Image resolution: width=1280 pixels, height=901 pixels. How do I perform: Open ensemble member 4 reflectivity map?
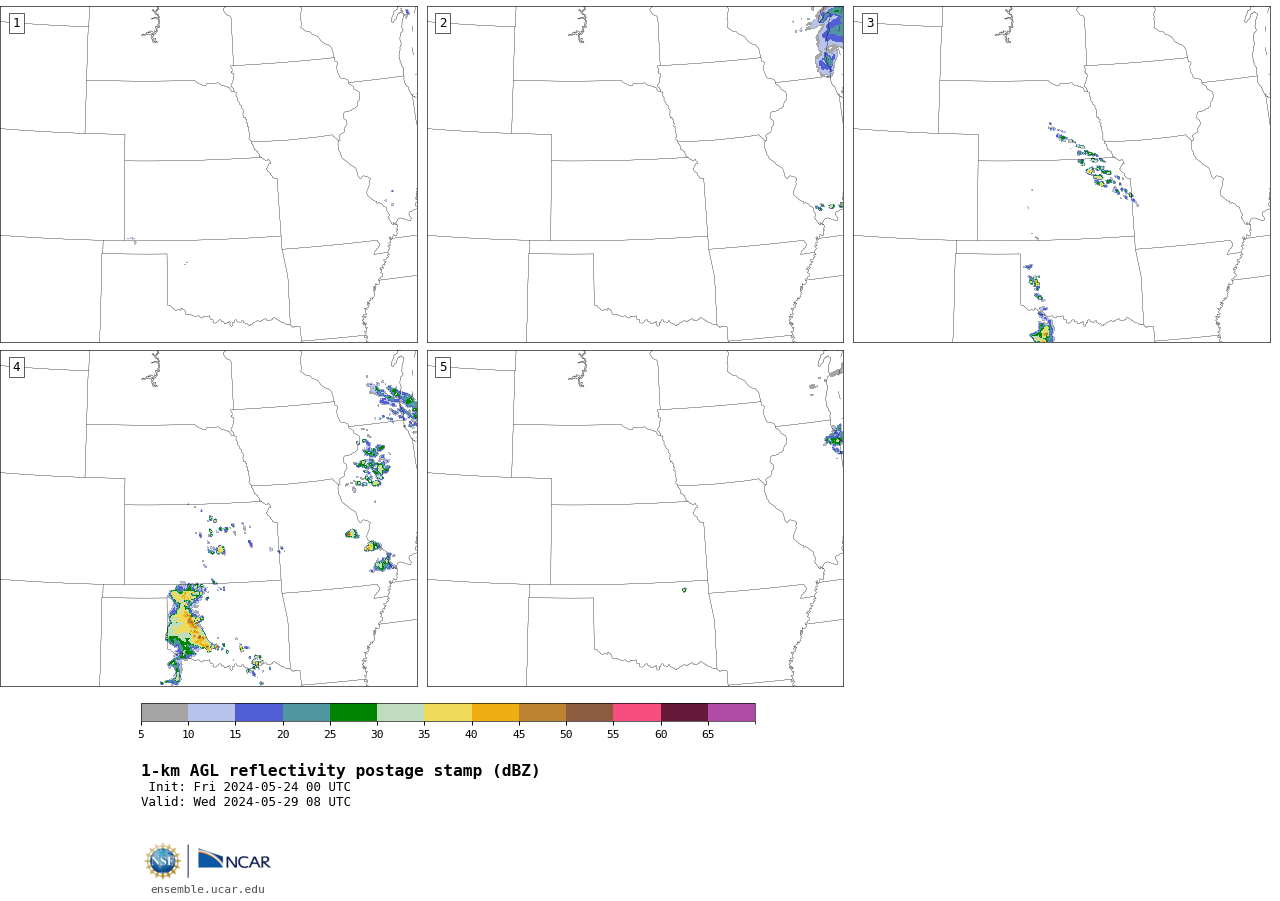pos(209,518)
